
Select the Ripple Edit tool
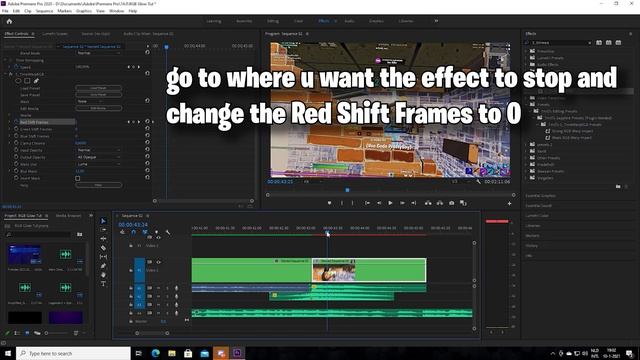coord(103,239)
